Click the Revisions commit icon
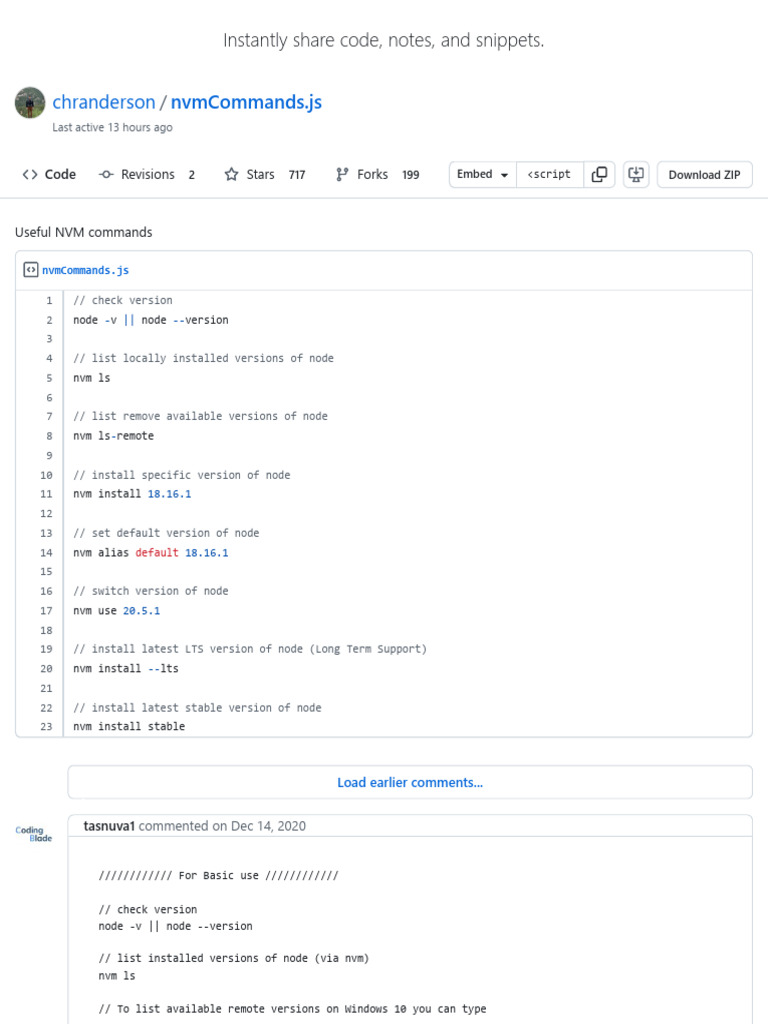Viewport: 768px width, 1024px height. tap(106, 174)
